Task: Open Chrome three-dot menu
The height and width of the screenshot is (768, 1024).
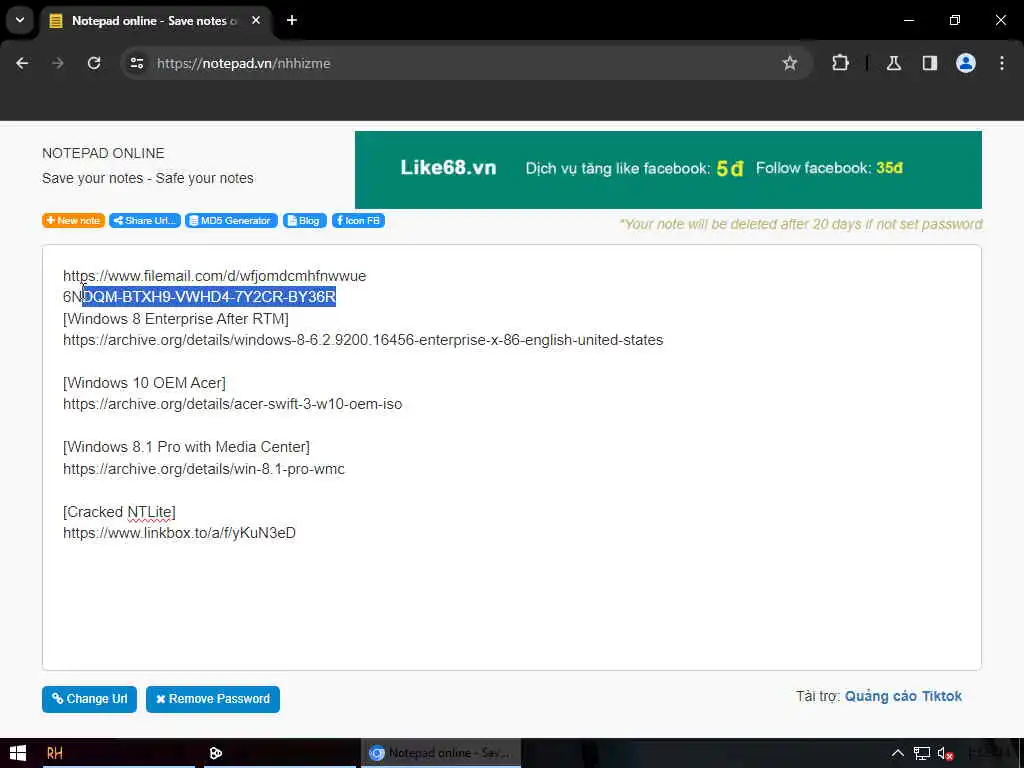Action: 1002,63
